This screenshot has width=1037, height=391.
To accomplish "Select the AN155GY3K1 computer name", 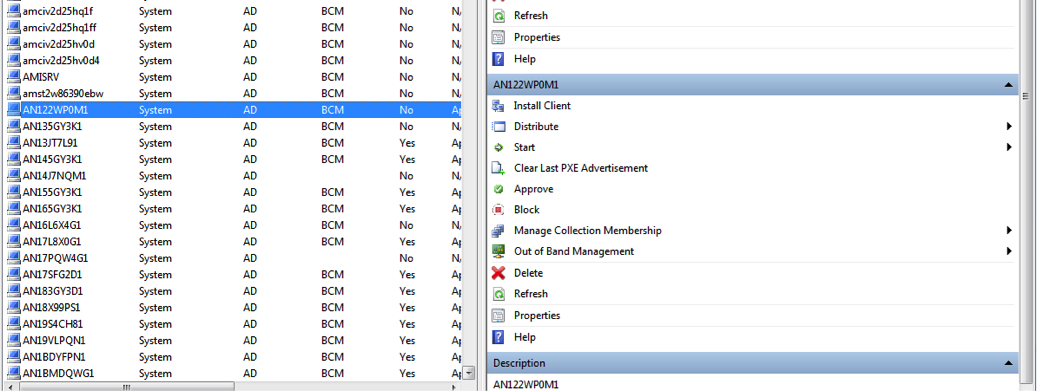I will coord(52,193).
